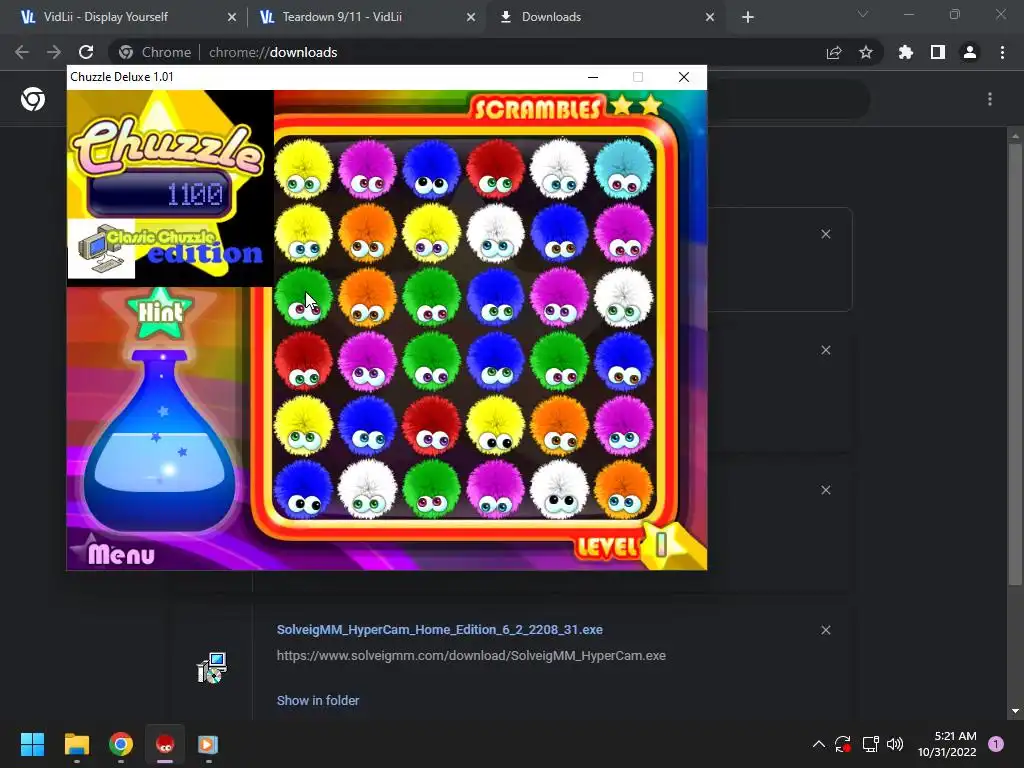1024x768 pixels.
Task: Open Chrome profile menu
Action: (970, 52)
